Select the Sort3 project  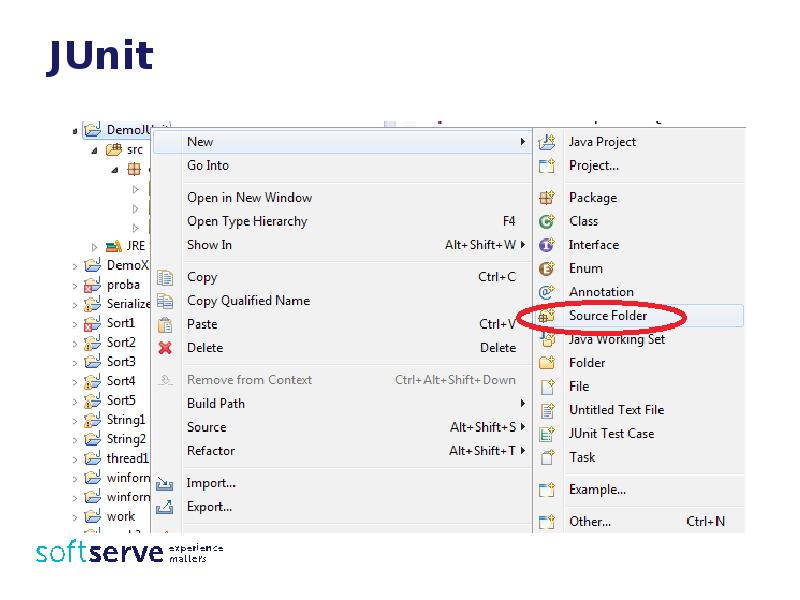tap(121, 362)
